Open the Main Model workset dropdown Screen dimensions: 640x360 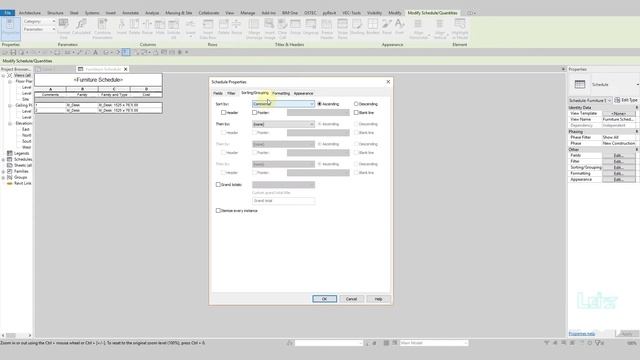point(434,343)
